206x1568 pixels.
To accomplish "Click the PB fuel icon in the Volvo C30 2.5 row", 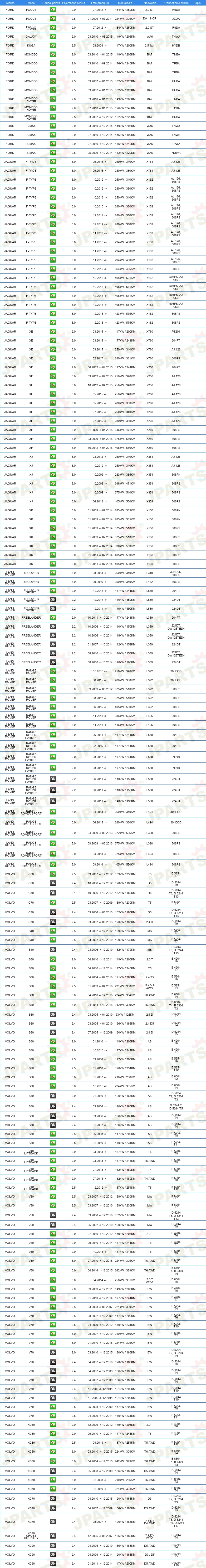I will click(x=53, y=875).
